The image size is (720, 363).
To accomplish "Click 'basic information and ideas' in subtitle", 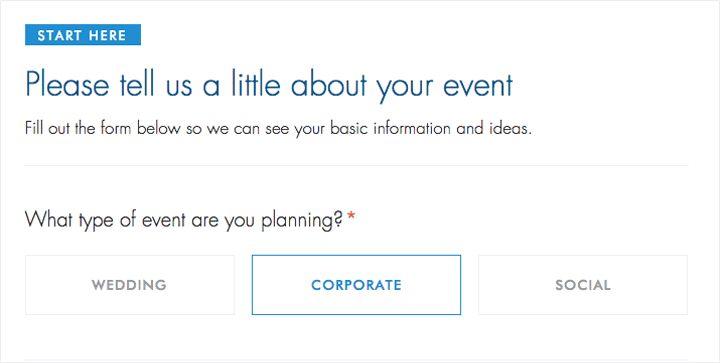I will (x=431, y=128).
